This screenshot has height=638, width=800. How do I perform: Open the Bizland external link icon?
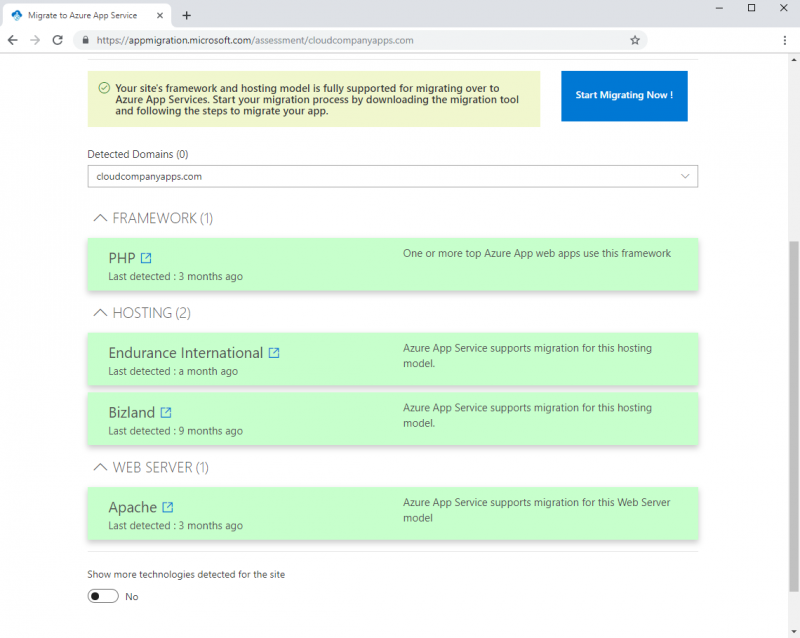pos(167,412)
